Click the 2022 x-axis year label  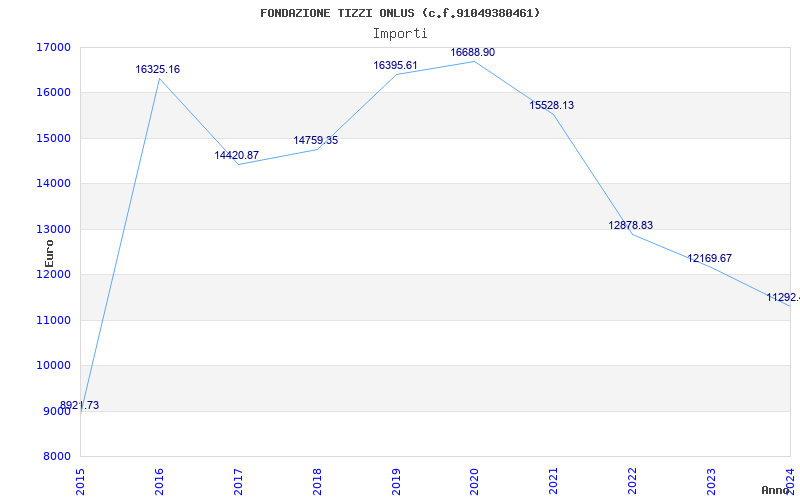[x=632, y=481]
